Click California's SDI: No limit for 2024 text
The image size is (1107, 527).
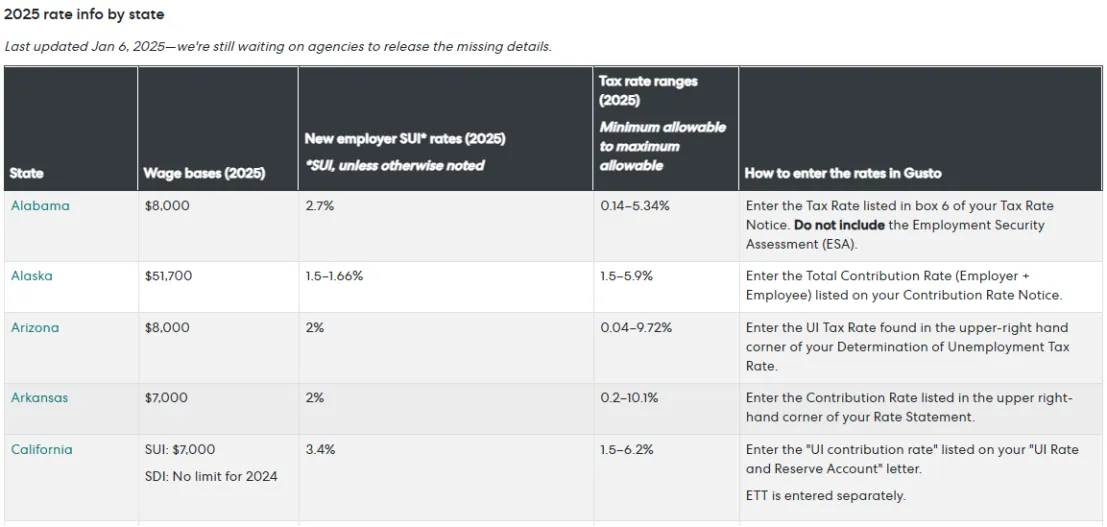211,477
